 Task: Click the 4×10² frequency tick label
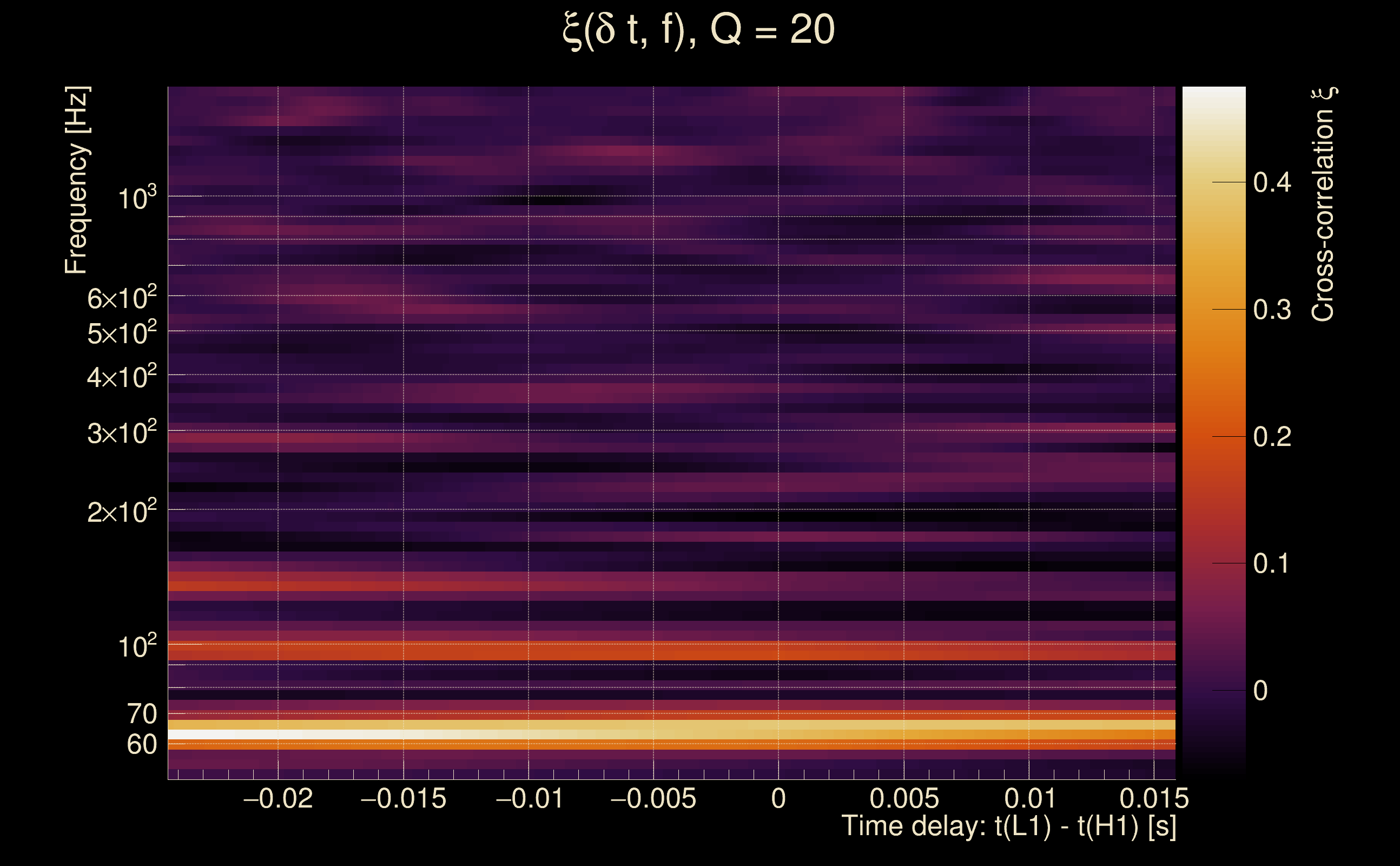point(122,377)
